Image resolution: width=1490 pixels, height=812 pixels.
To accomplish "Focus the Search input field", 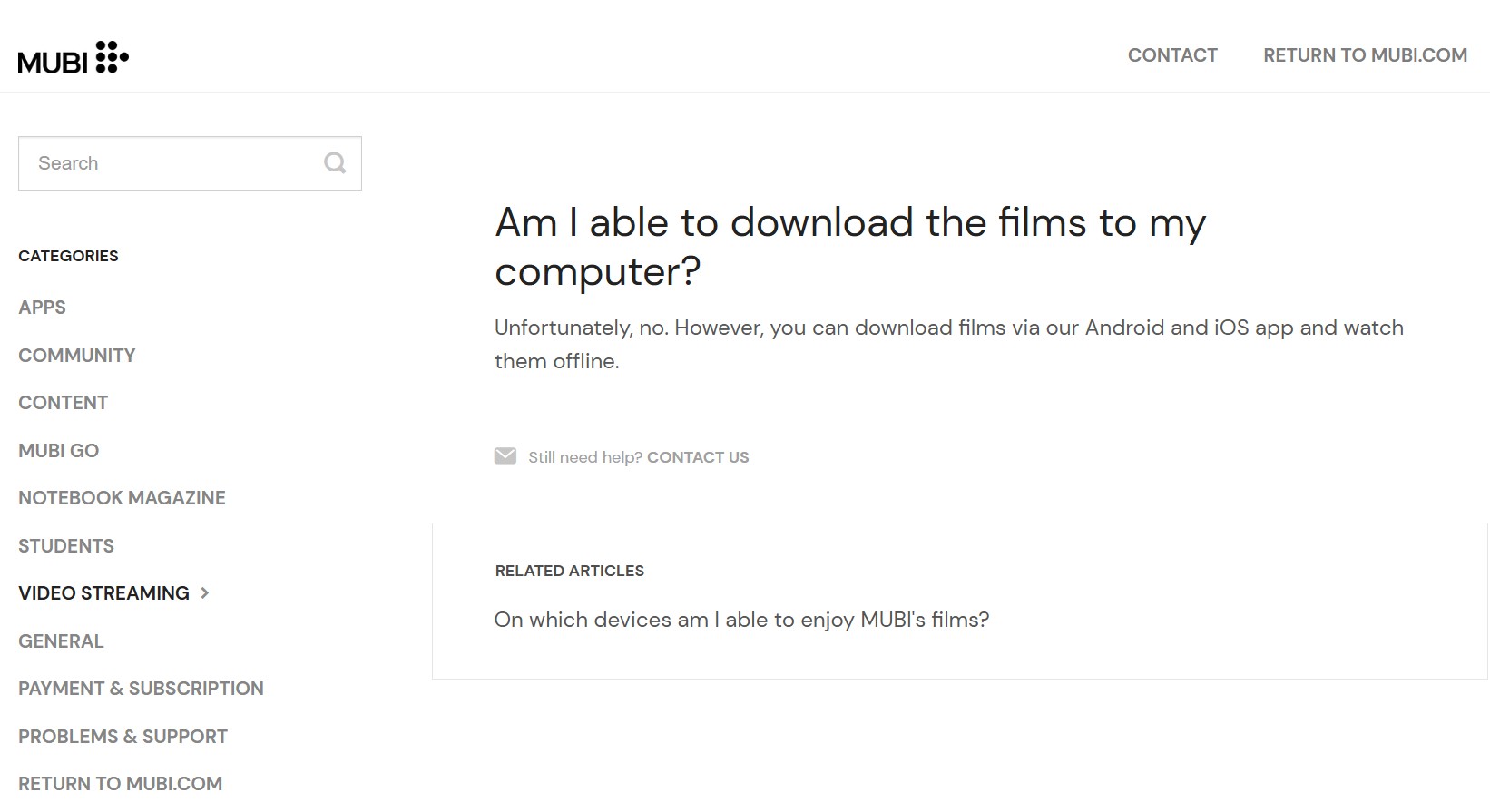I will [190, 163].
